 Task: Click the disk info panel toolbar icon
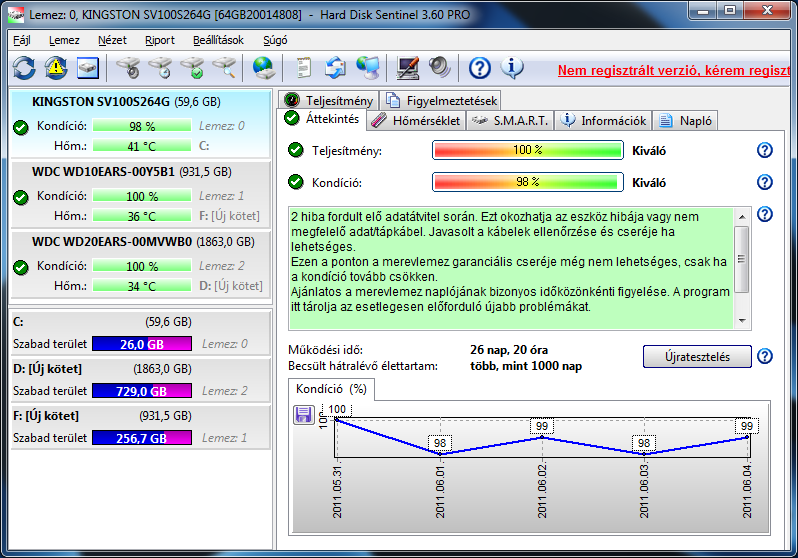tap(88, 68)
